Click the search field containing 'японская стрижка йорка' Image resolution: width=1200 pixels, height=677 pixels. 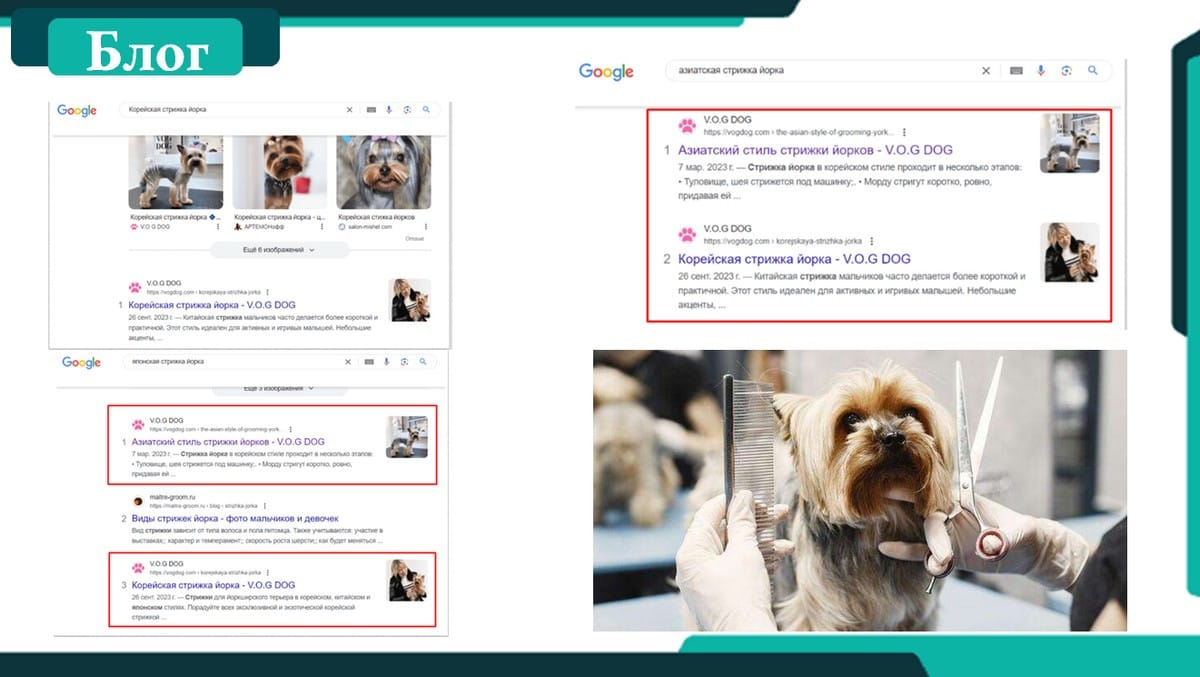280,362
